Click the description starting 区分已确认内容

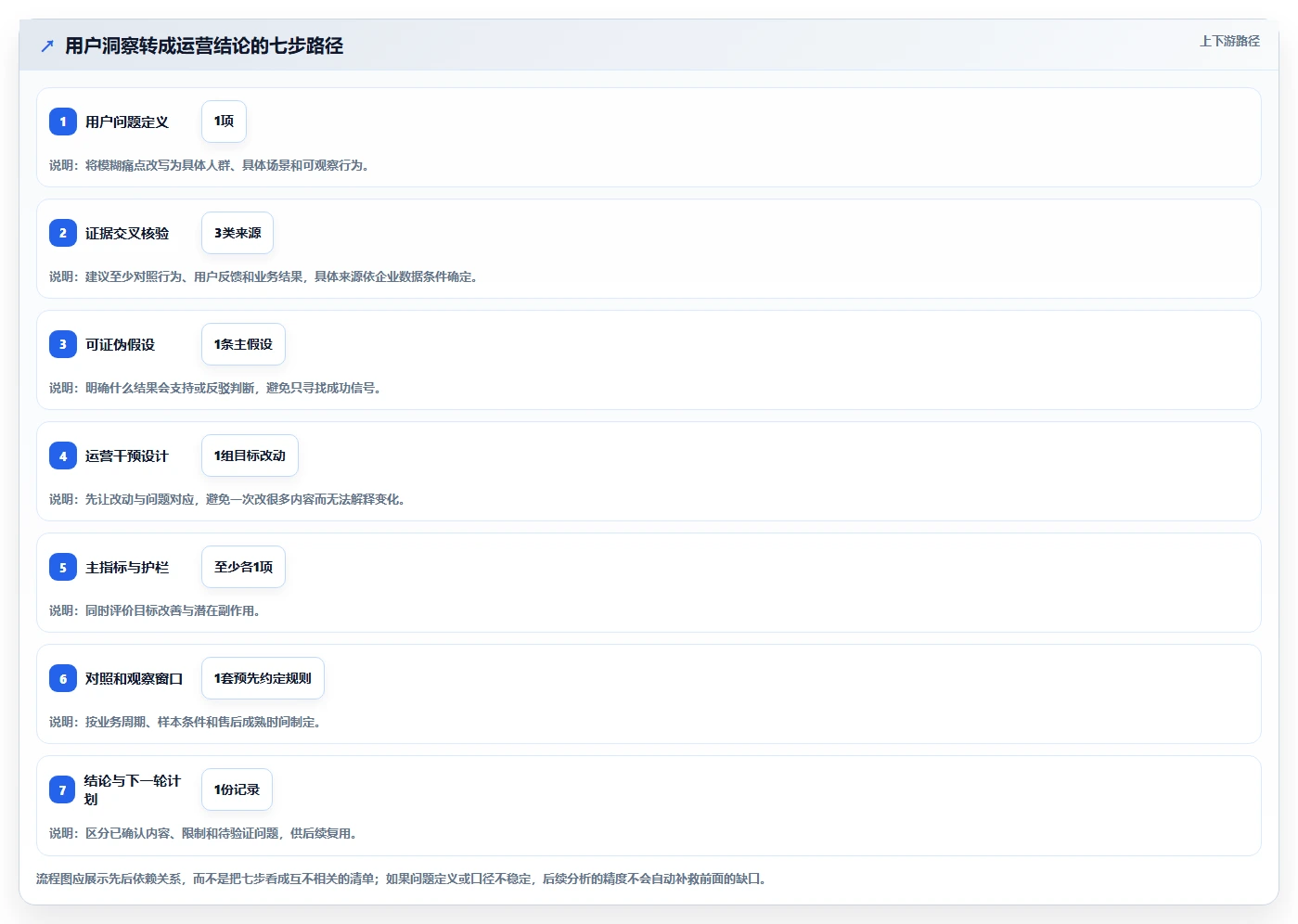point(203,833)
